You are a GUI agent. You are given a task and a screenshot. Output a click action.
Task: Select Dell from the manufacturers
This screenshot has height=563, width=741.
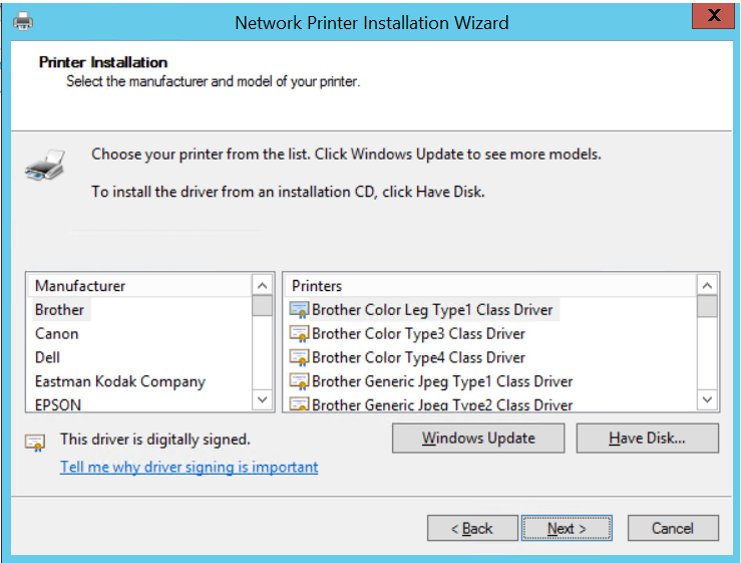click(48, 358)
